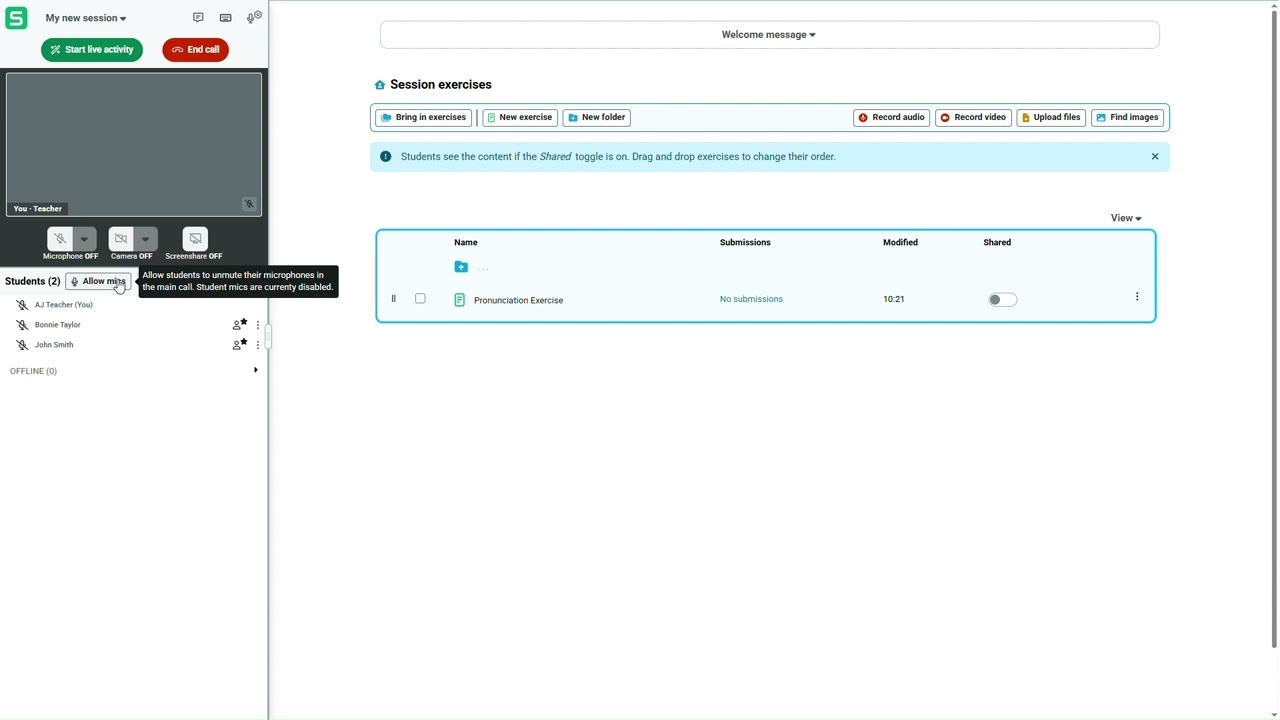Grab the drag handle of Pronunciation Exercise
Screen dimensions: 1280x720
pyautogui.click(x=394, y=299)
